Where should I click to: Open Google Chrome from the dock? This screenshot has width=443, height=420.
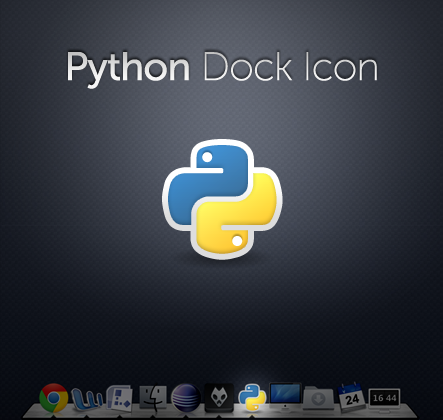tap(54, 398)
